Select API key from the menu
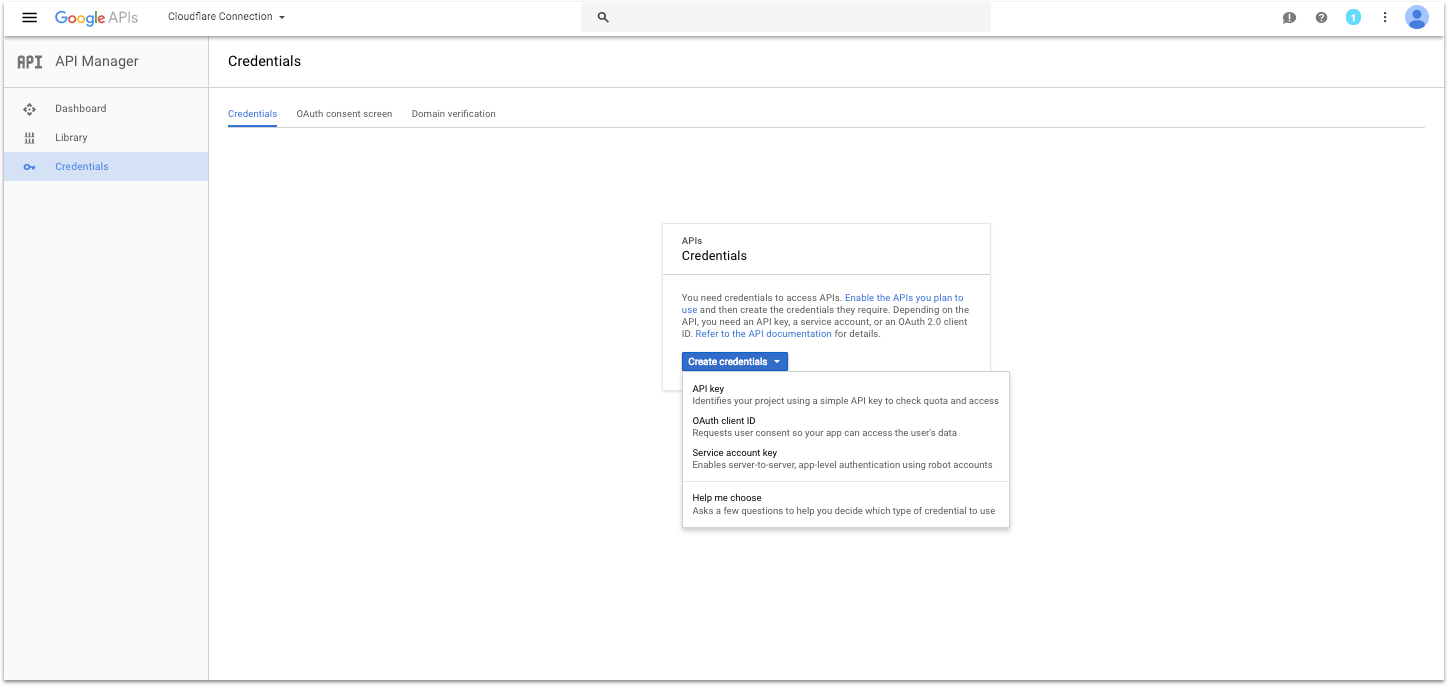1448x686 pixels. (x=708, y=389)
